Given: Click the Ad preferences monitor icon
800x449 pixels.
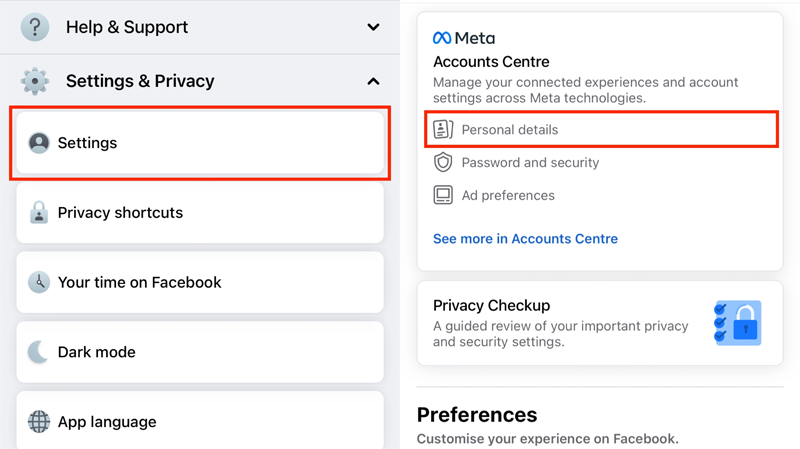Looking at the screenshot, I should click(443, 195).
